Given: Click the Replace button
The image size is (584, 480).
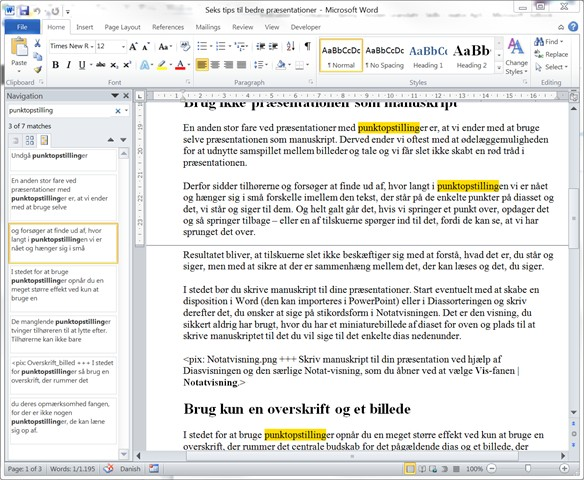Looking at the screenshot, I should pos(551,54).
